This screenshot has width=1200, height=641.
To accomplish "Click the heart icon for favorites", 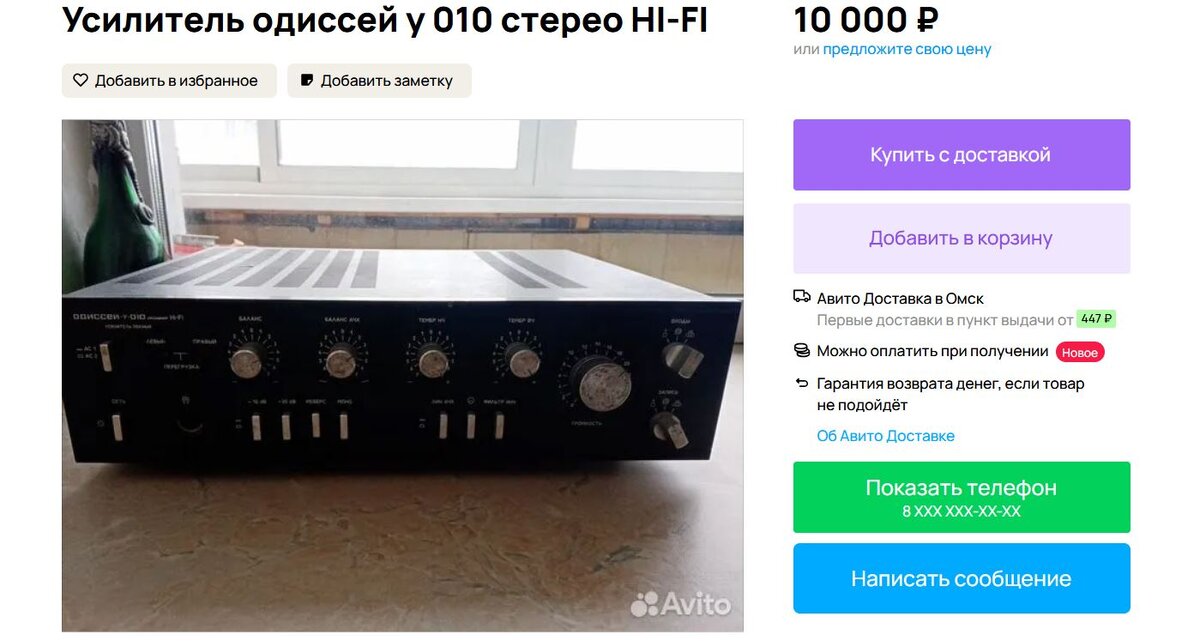I will [x=81, y=81].
